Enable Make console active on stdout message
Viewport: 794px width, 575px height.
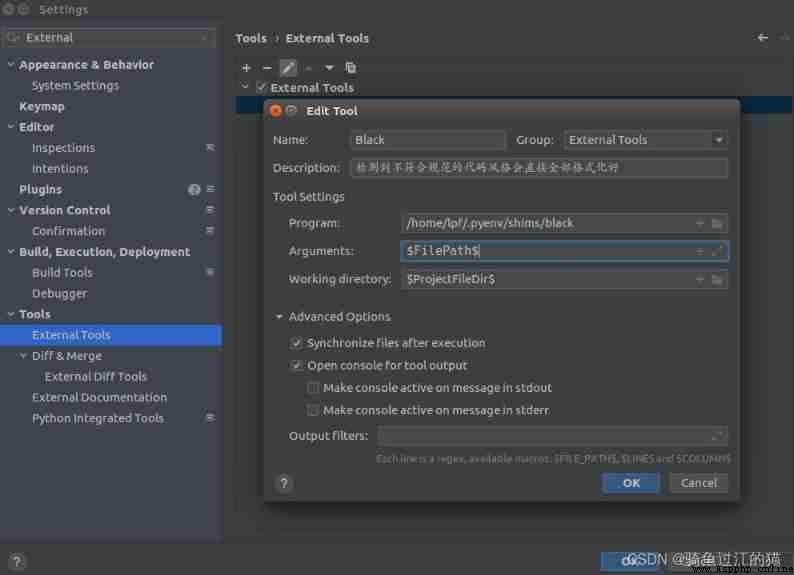click(313, 388)
